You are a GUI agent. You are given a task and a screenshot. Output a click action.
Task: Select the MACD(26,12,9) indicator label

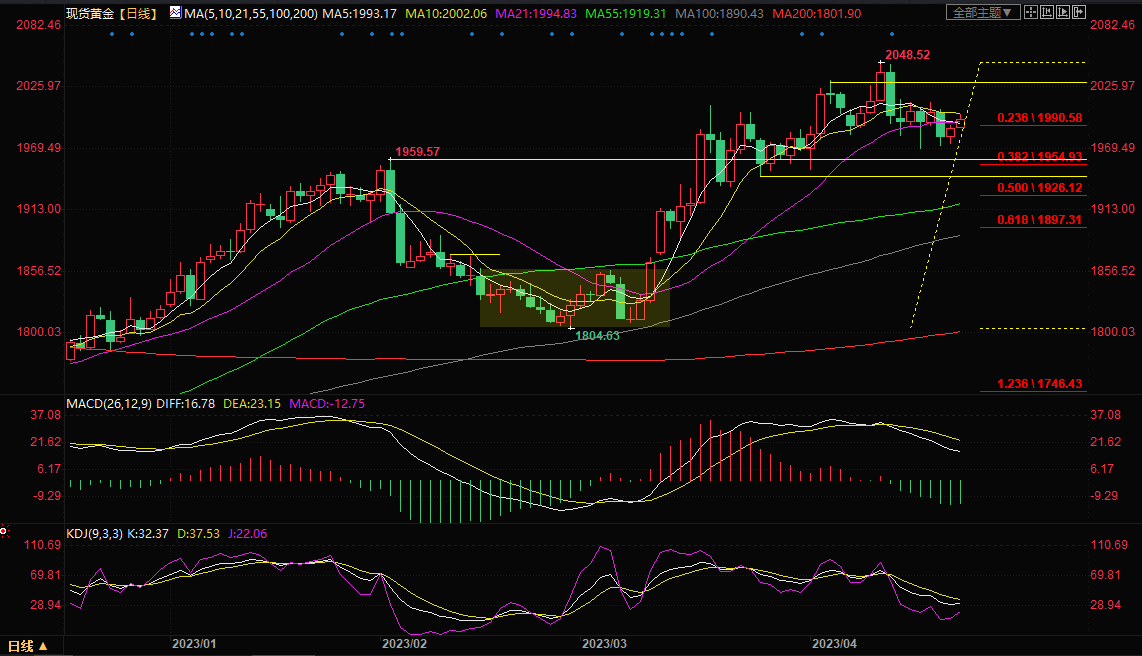pyautogui.click(x=110, y=403)
